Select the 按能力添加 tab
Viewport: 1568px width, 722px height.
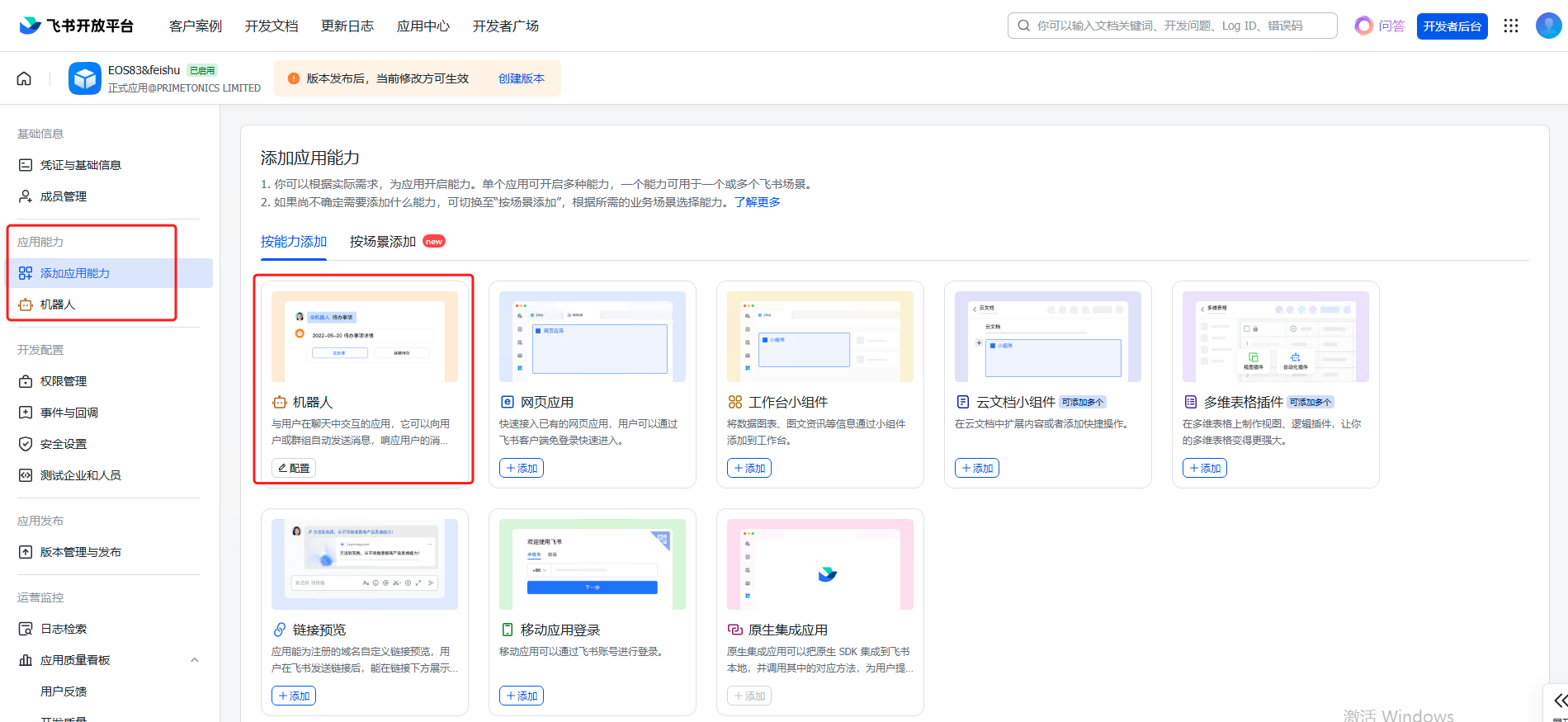tap(294, 242)
